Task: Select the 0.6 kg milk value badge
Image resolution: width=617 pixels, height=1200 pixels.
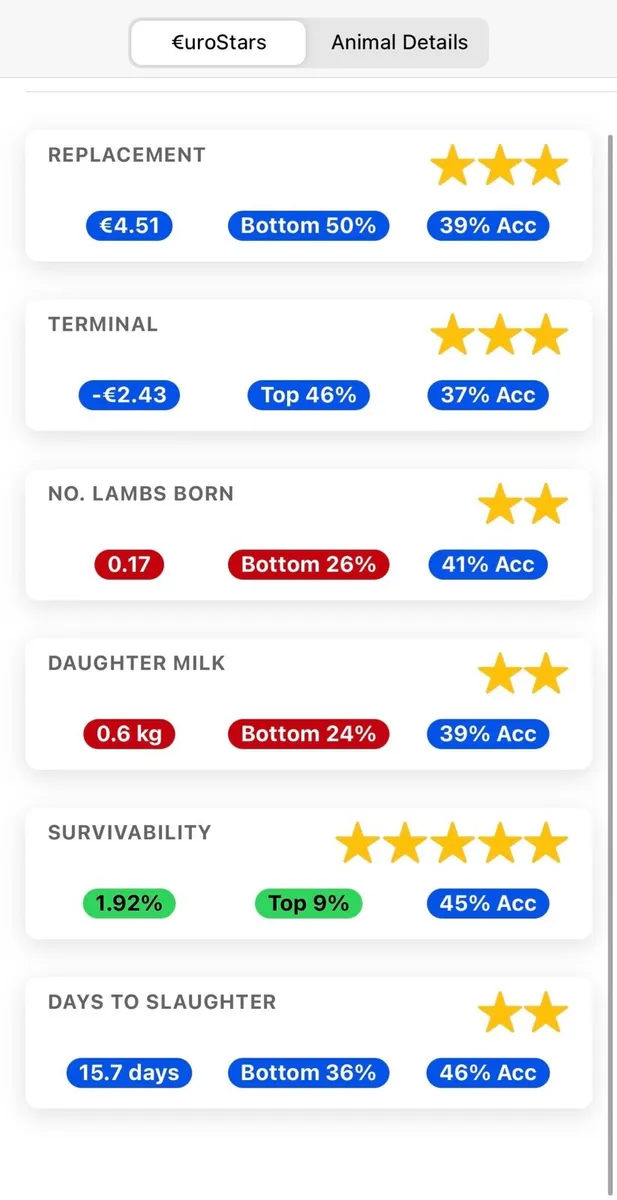Action: click(129, 734)
